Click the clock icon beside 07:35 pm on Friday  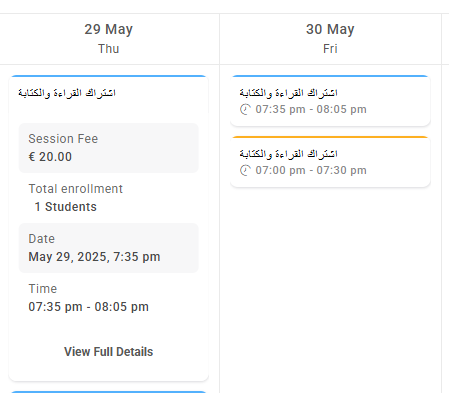(245, 109)
